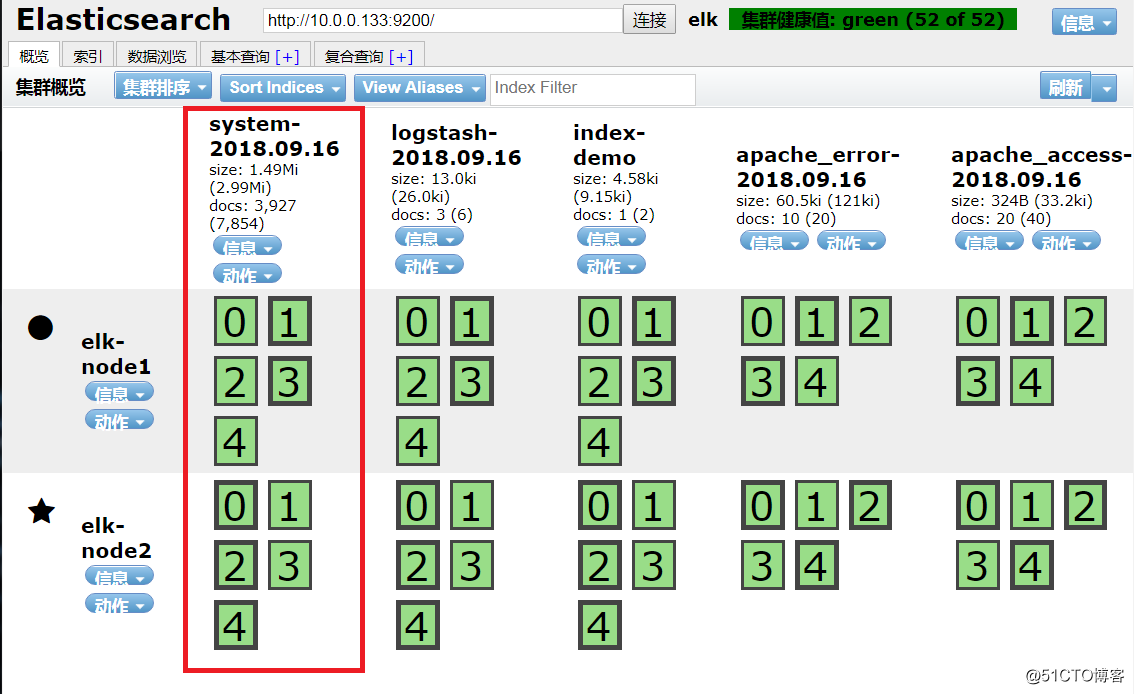Open 动作 dropdown for apache_access-2018.09.16 index
The width and height of the screenshot is (1134, 694).
(1066, 241)
